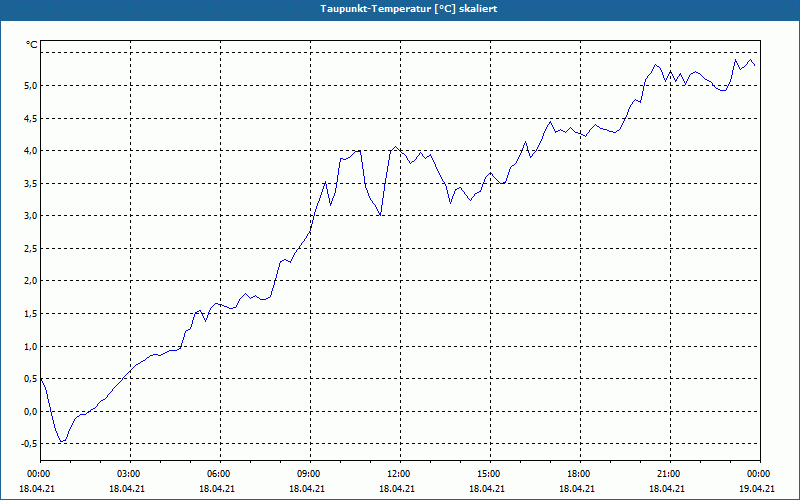Select the -0,5 y-axis label

click(x=29, y=443)
